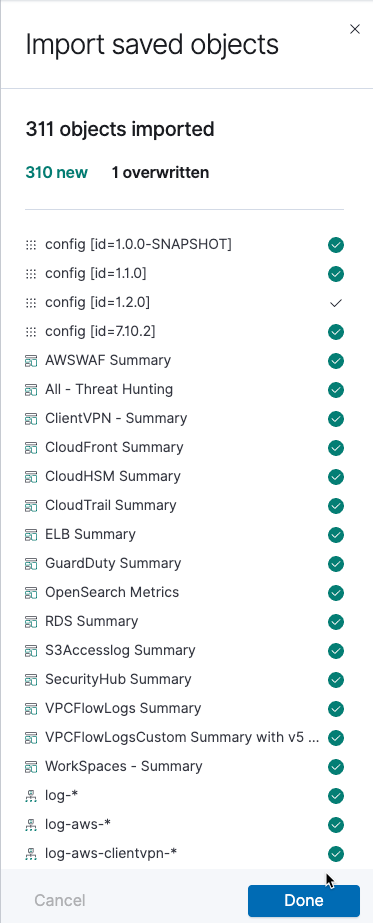
Task: Close the Import saved objects flyout
Action: [355, 29]
